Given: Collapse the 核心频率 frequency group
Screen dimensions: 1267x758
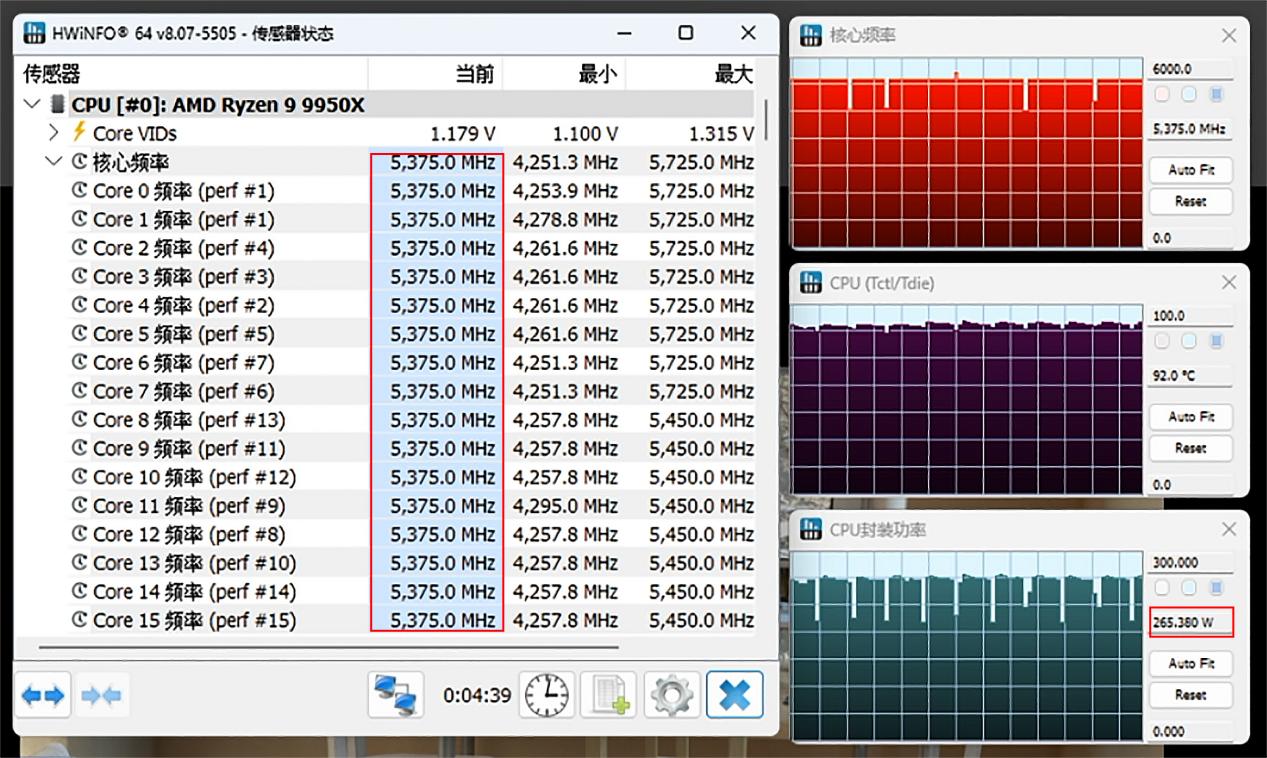Looking at the screenshot, I should pos(54,161).
